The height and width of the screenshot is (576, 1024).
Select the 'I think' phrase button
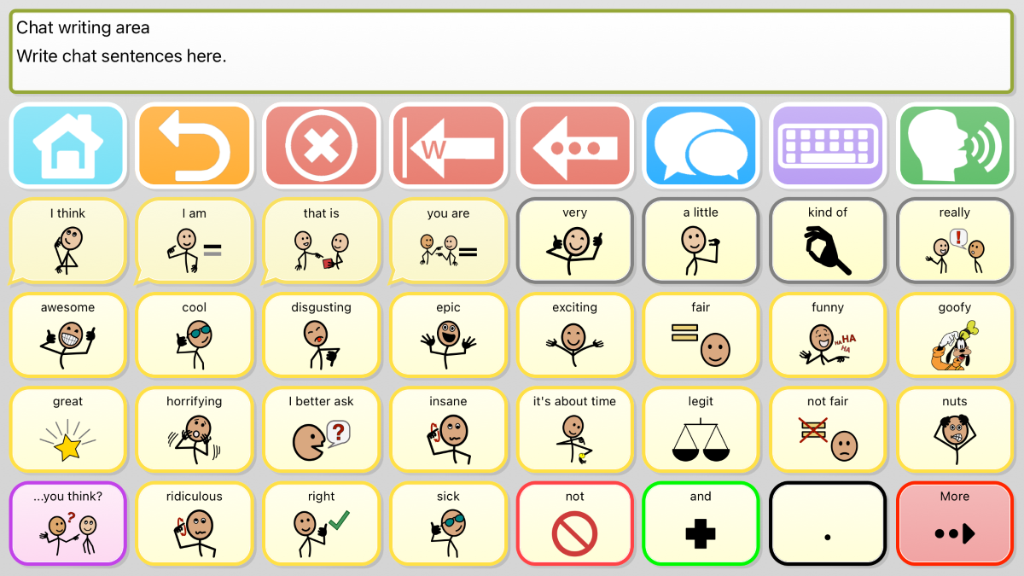[x=68, y=241]
